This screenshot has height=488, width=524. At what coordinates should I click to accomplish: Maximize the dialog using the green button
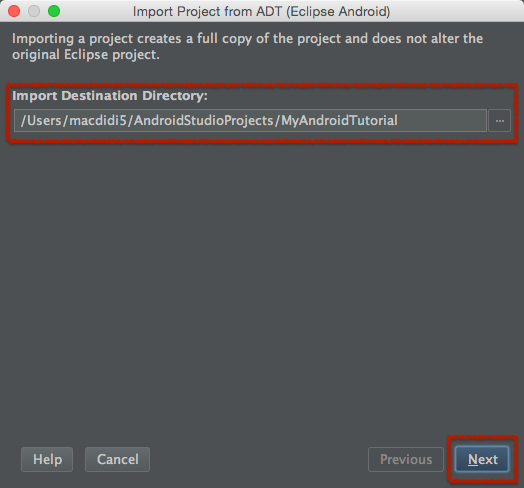(54, 11)
